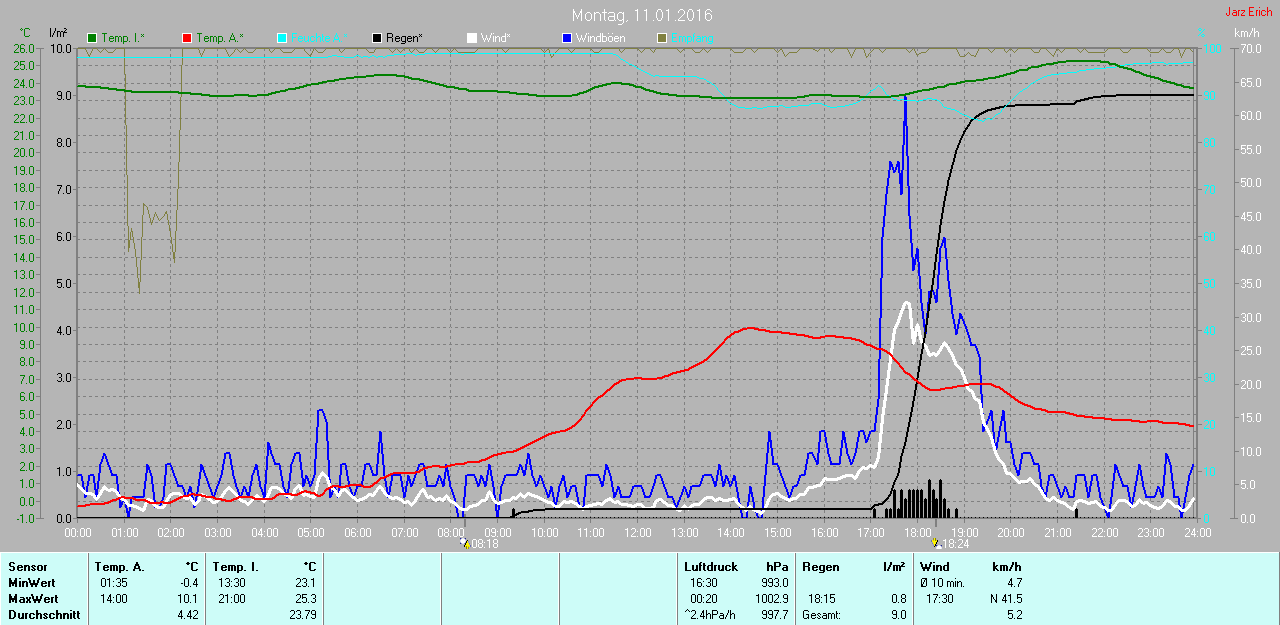Click the rain total value '9.0'
The image size is (1280, 625).
coord(898,615)
